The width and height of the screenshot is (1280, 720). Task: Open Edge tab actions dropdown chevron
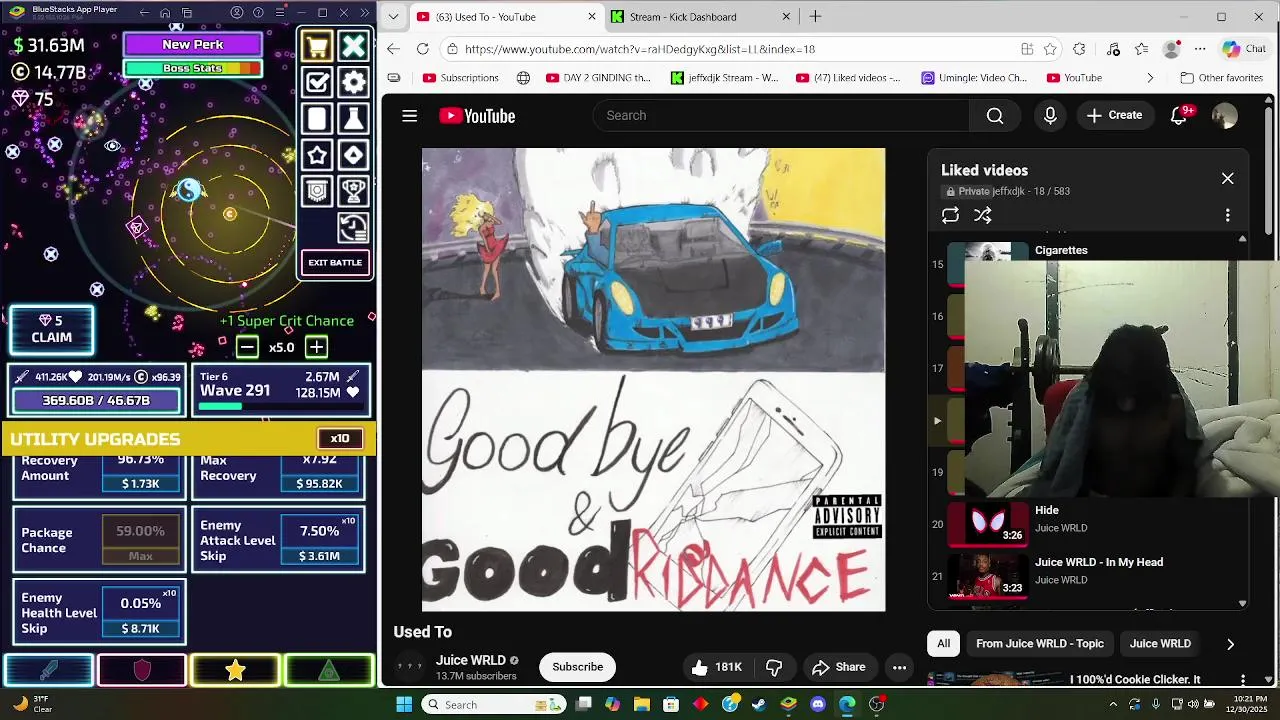pos(394,17)
